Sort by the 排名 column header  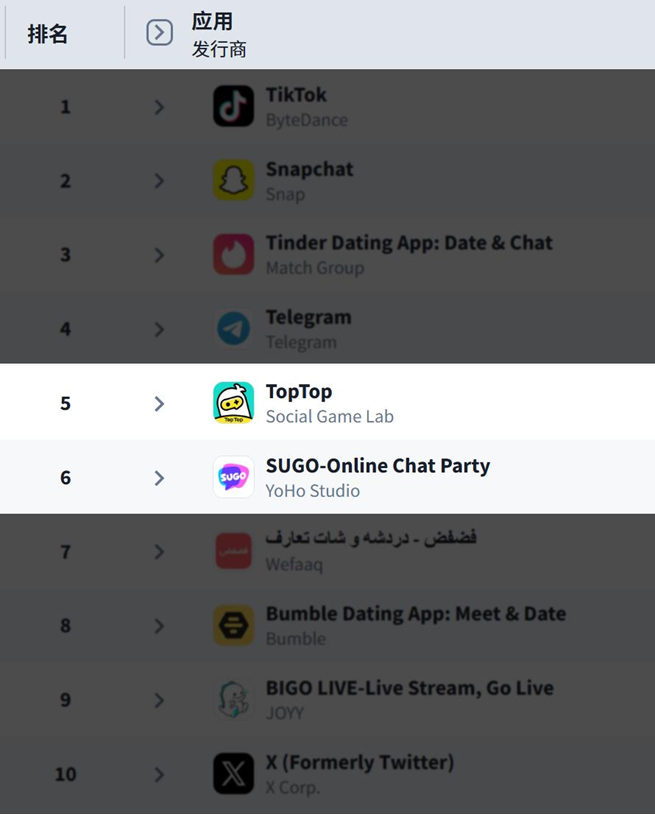coord(47,34)
